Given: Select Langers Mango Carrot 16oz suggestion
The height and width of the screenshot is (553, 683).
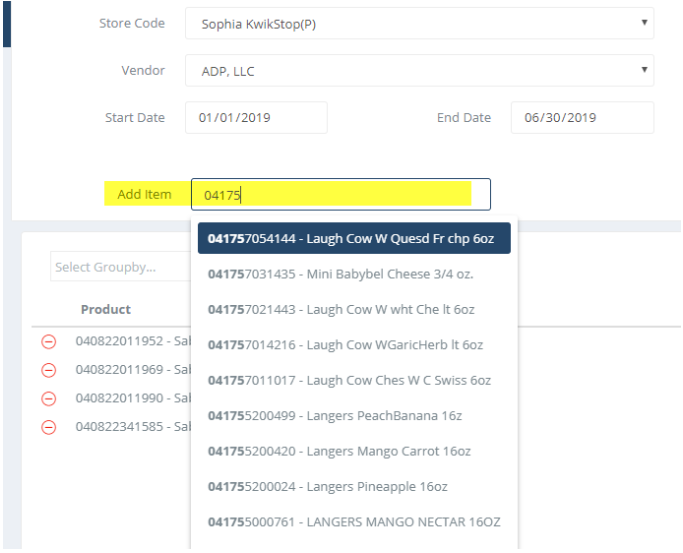Looking at the screenshot, I should pos(354,451).
